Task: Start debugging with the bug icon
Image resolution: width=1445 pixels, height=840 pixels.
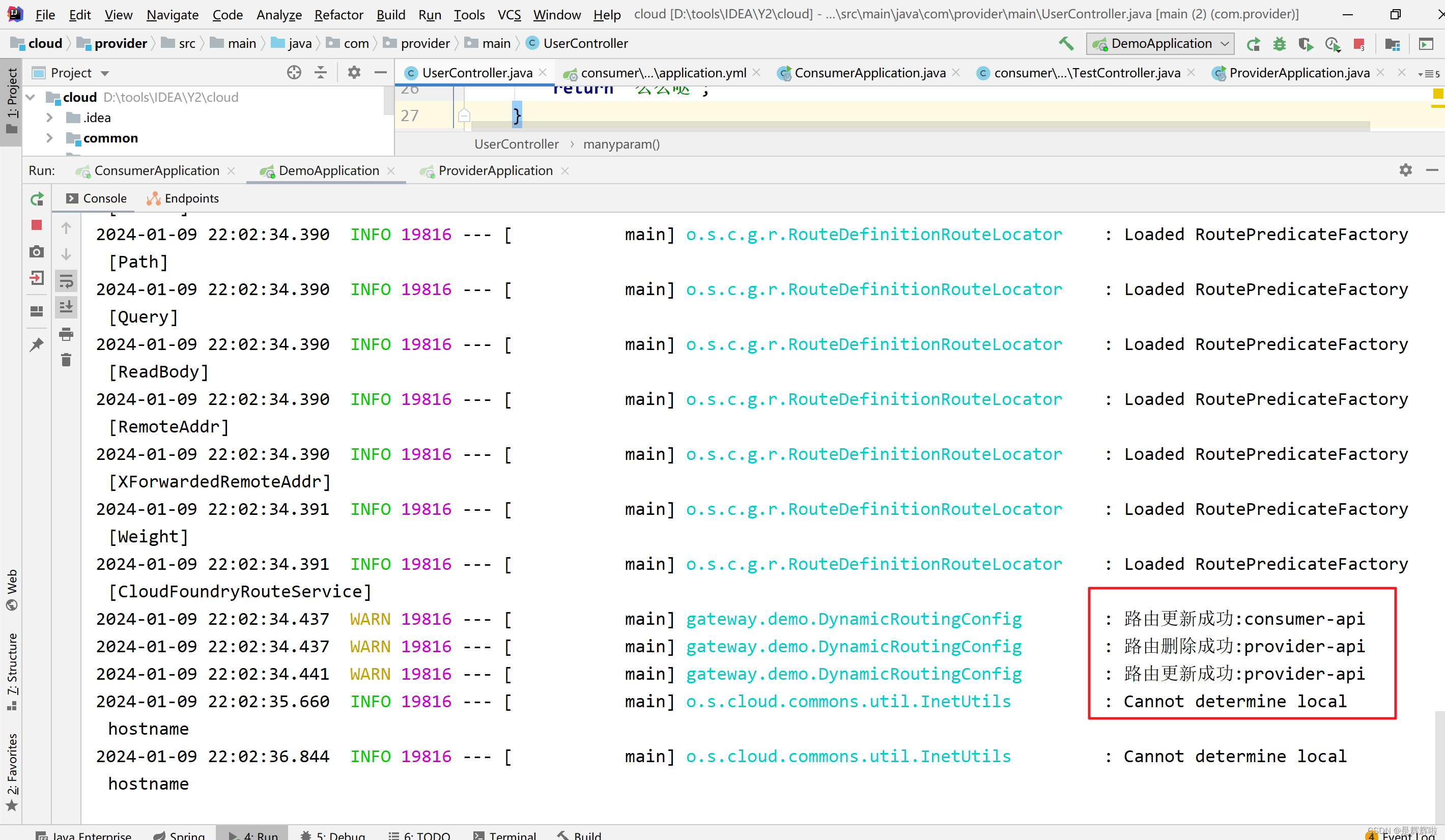Action: pyautogui.click(x=1279, y=44)
